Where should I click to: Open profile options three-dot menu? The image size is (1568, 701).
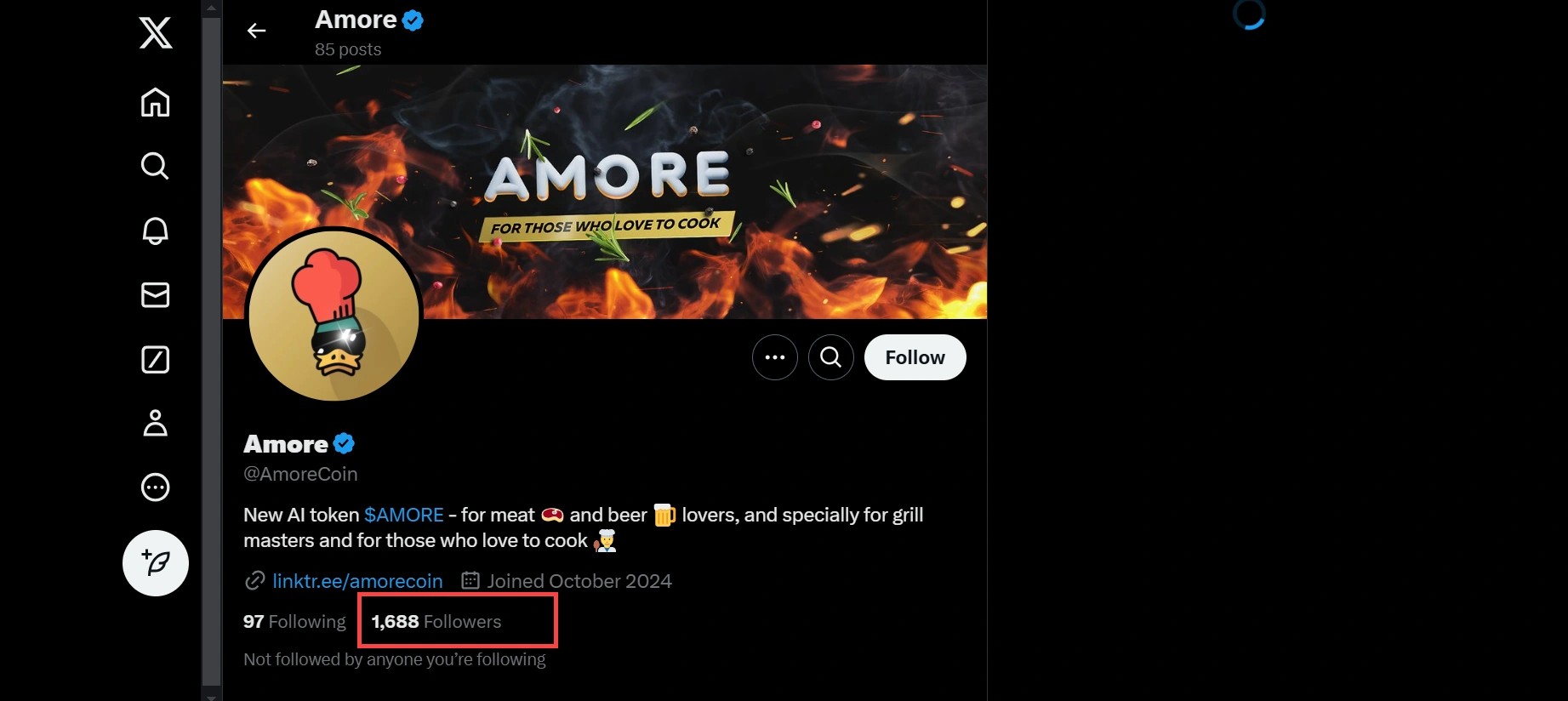(775, 357)
